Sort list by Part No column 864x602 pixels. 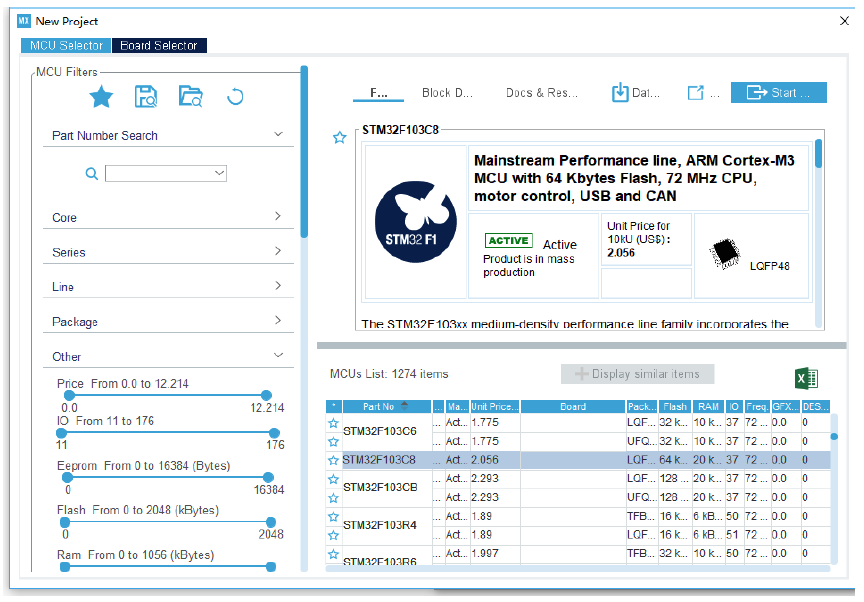point(387,406)
